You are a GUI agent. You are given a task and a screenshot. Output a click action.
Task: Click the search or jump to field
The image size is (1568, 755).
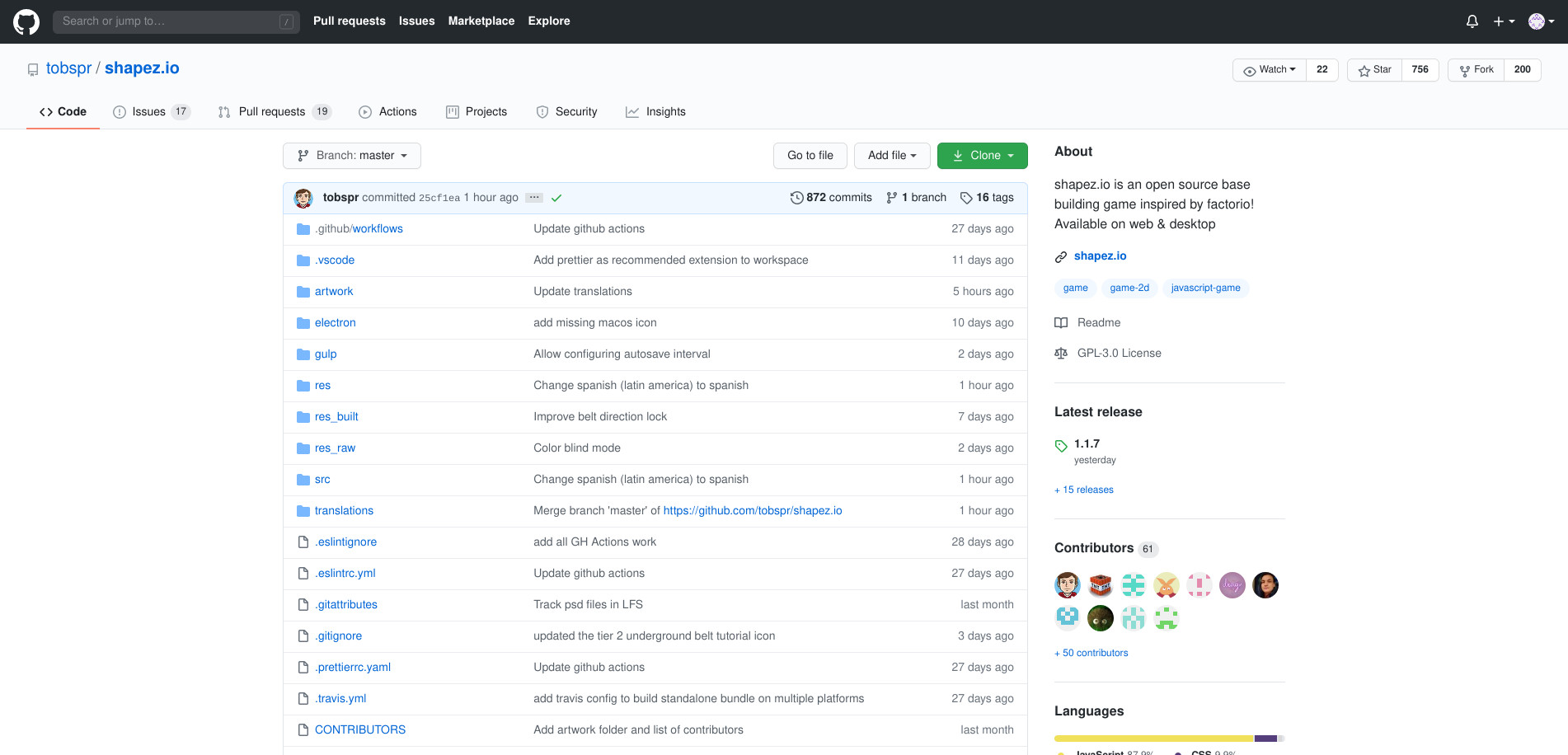click(176, 21)
